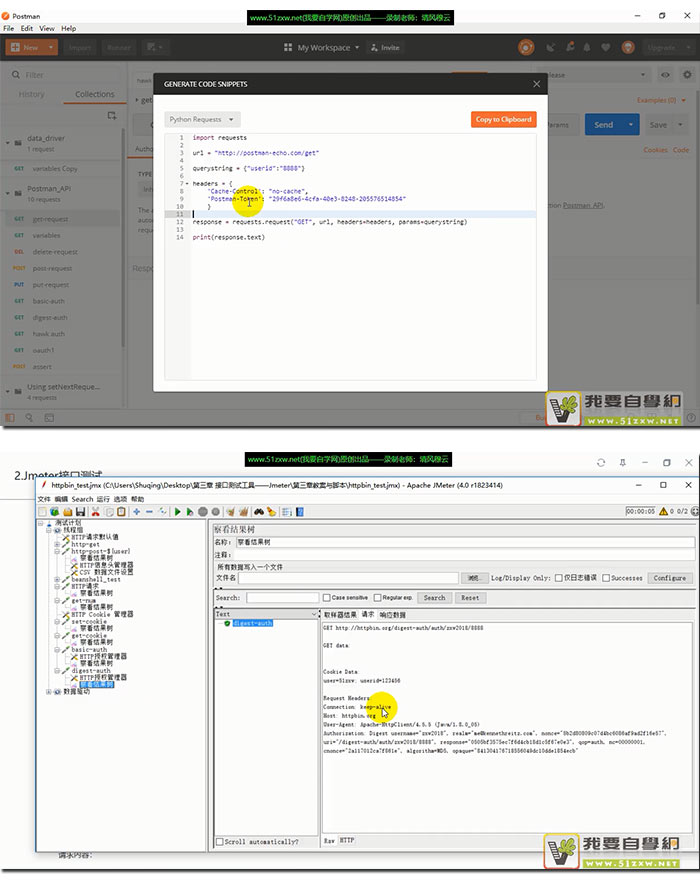Image resolution: width=700 pixels, height=883 pixels.
Task: Open Postman Edit menu
Action: click(27, 28)
